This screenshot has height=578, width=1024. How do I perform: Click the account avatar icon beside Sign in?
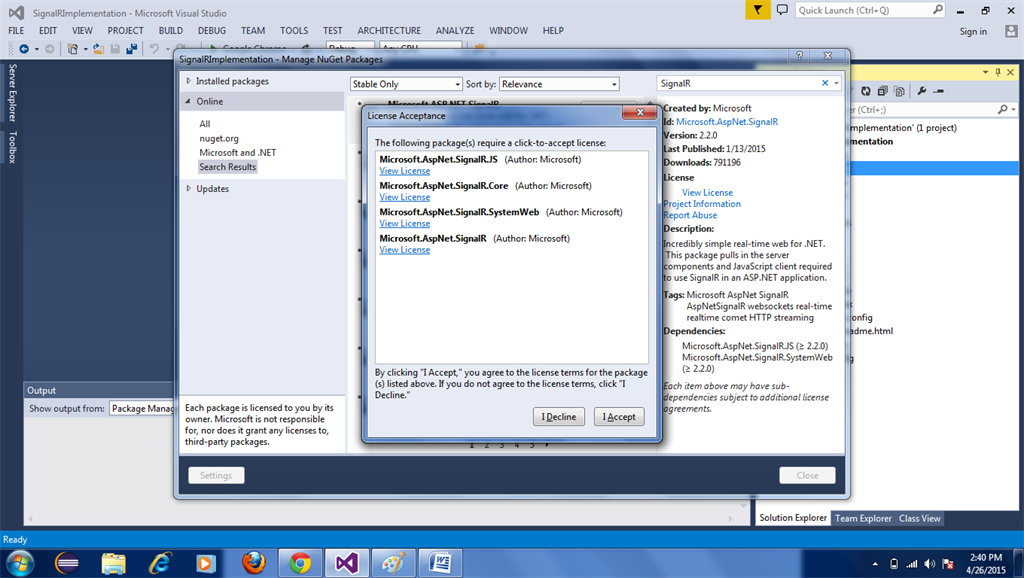pyautogui.click(x=1011, y=31)
